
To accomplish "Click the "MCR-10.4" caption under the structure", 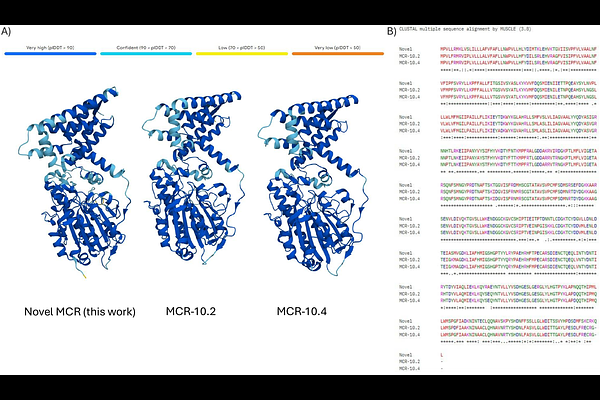I will (x=302, y=311).
